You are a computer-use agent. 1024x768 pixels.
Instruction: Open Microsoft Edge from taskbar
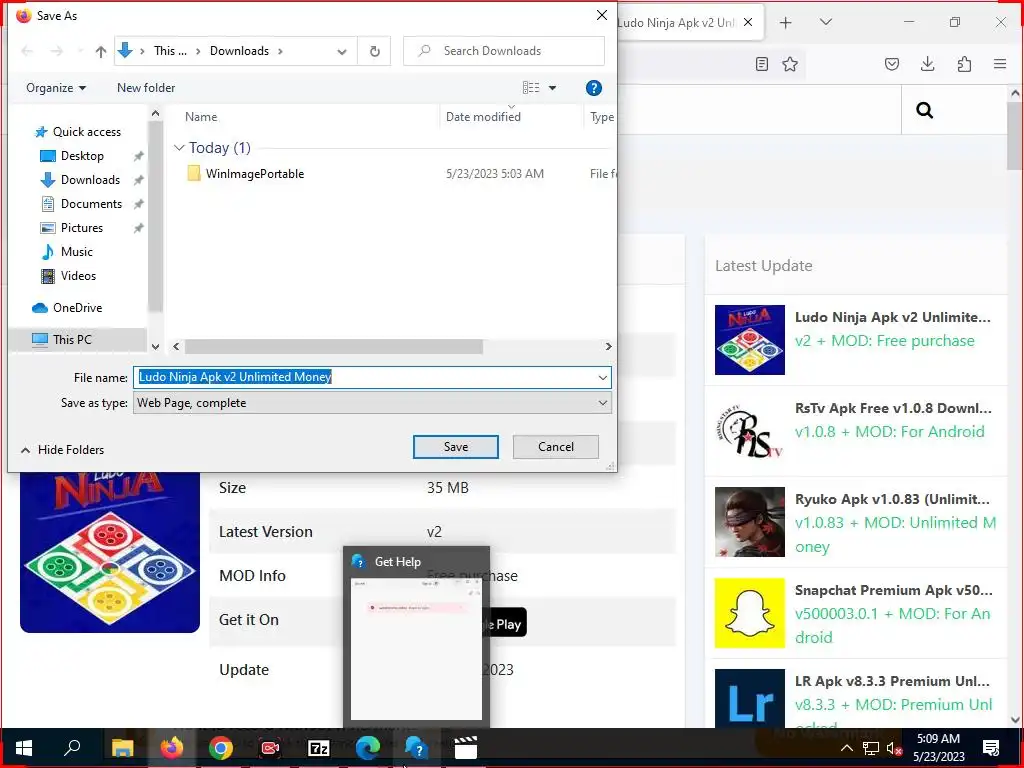368,748
